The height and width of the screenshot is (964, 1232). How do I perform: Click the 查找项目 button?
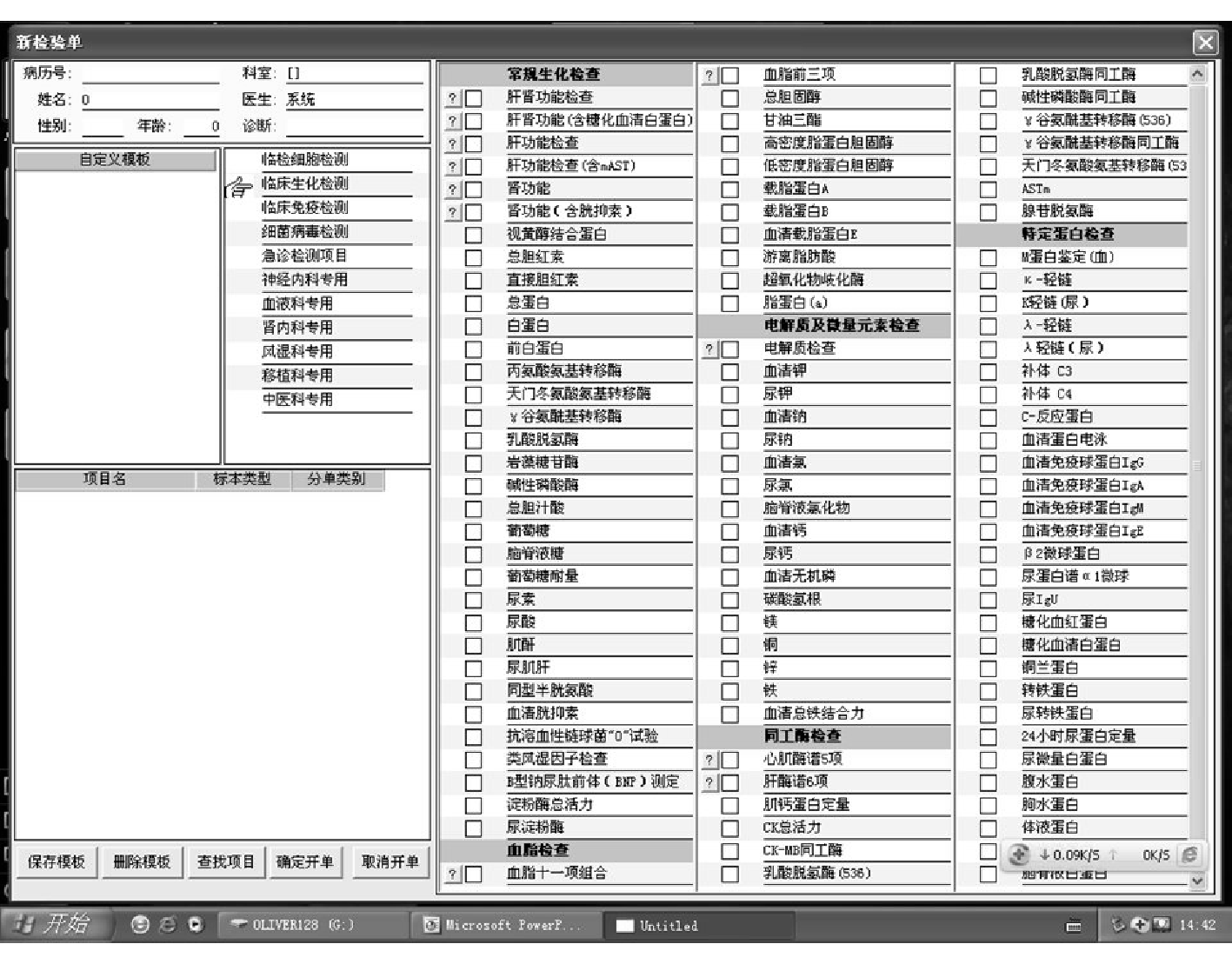tap(225, 861)
